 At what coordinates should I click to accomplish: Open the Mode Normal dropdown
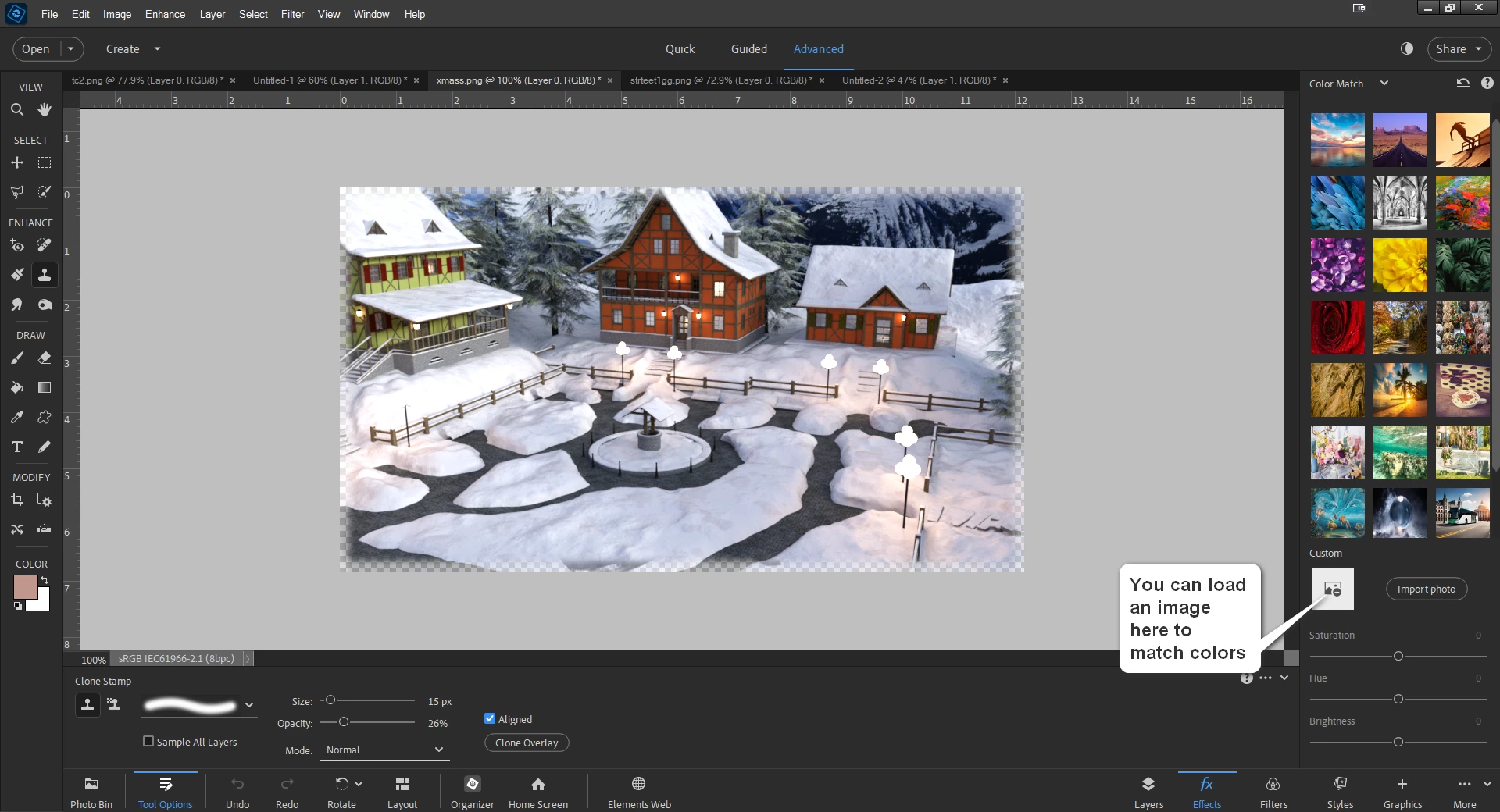pyautogui.click(x=385, y=750)
